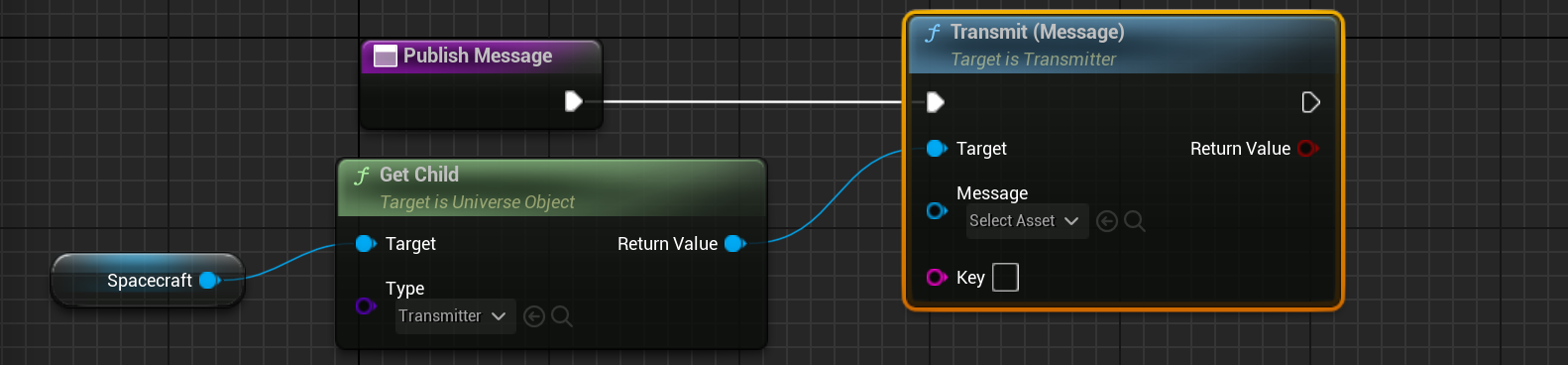Image resolution: width=1568 pixels, height=365 pixels.
Task: Browse Message asset with magnifier icon
Action: (1135, 221)
